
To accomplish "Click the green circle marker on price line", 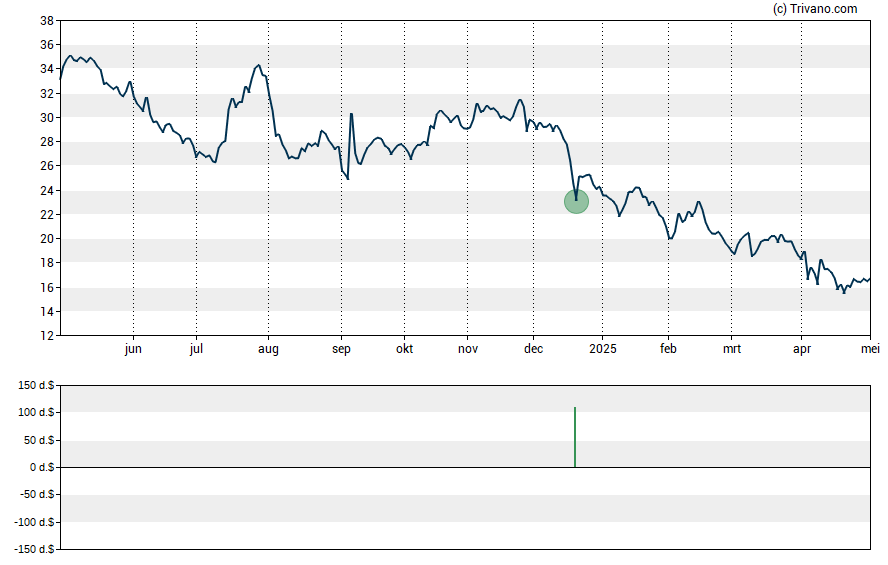I will (577, 202).
